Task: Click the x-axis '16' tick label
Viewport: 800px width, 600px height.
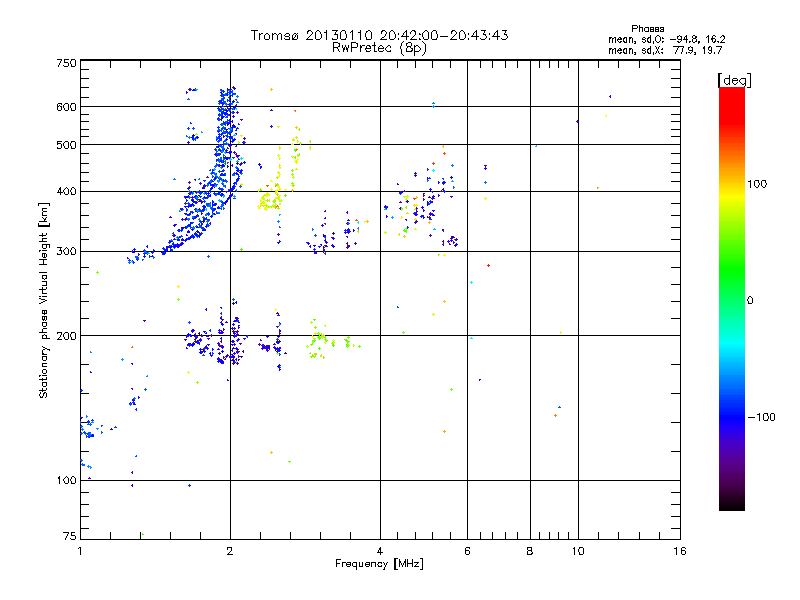Action: coord(680,551)
